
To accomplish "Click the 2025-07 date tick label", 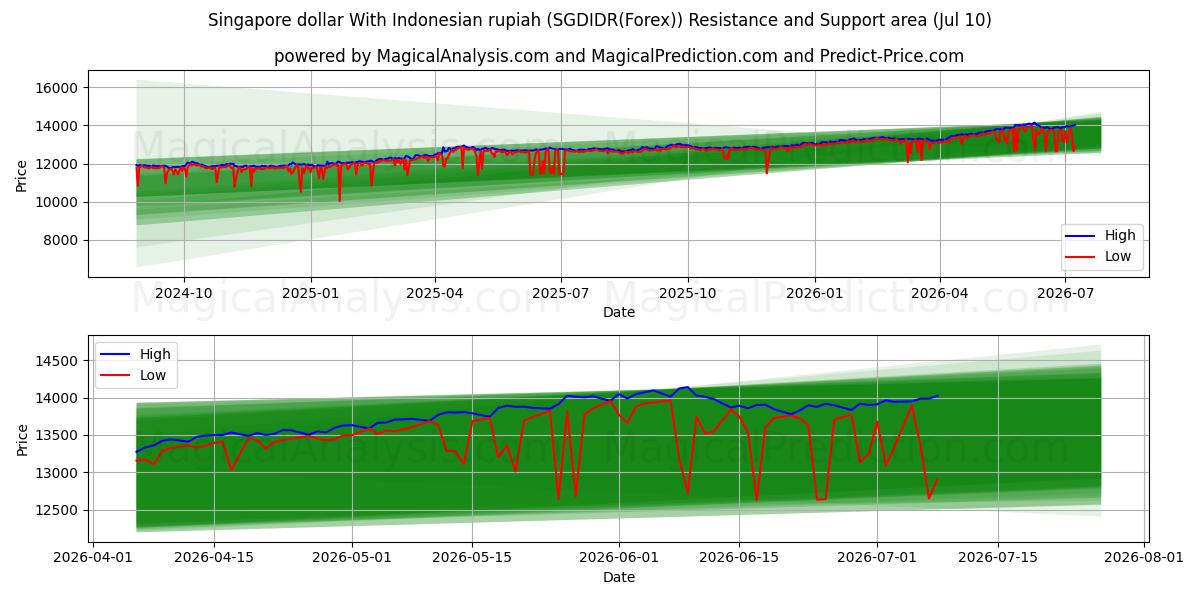I will click(559, 294).
